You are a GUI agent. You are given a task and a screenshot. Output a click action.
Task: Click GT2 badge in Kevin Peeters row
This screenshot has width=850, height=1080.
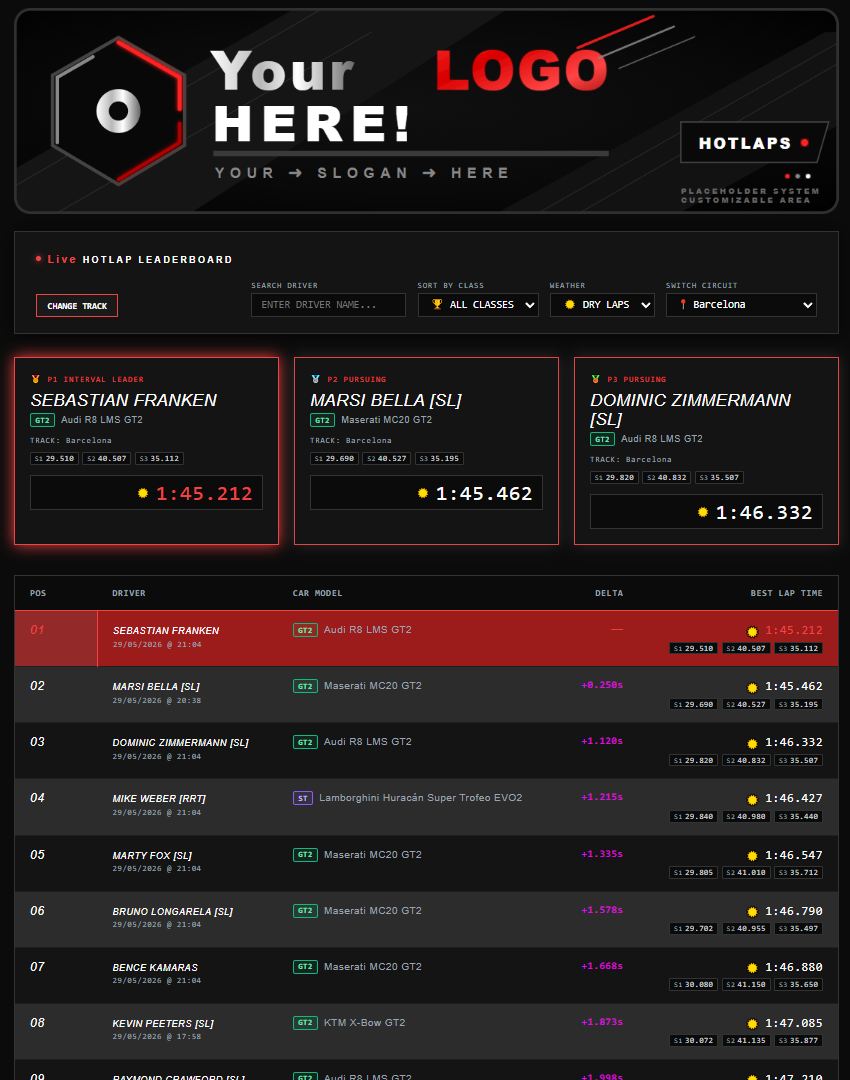coord(305,1023)
